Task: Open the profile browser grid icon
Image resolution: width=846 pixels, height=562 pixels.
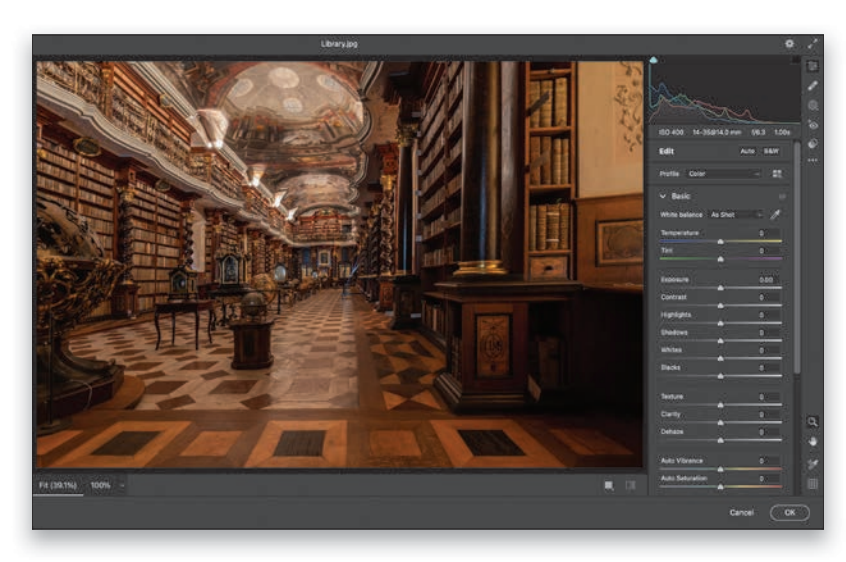Action: pos(777,174)
